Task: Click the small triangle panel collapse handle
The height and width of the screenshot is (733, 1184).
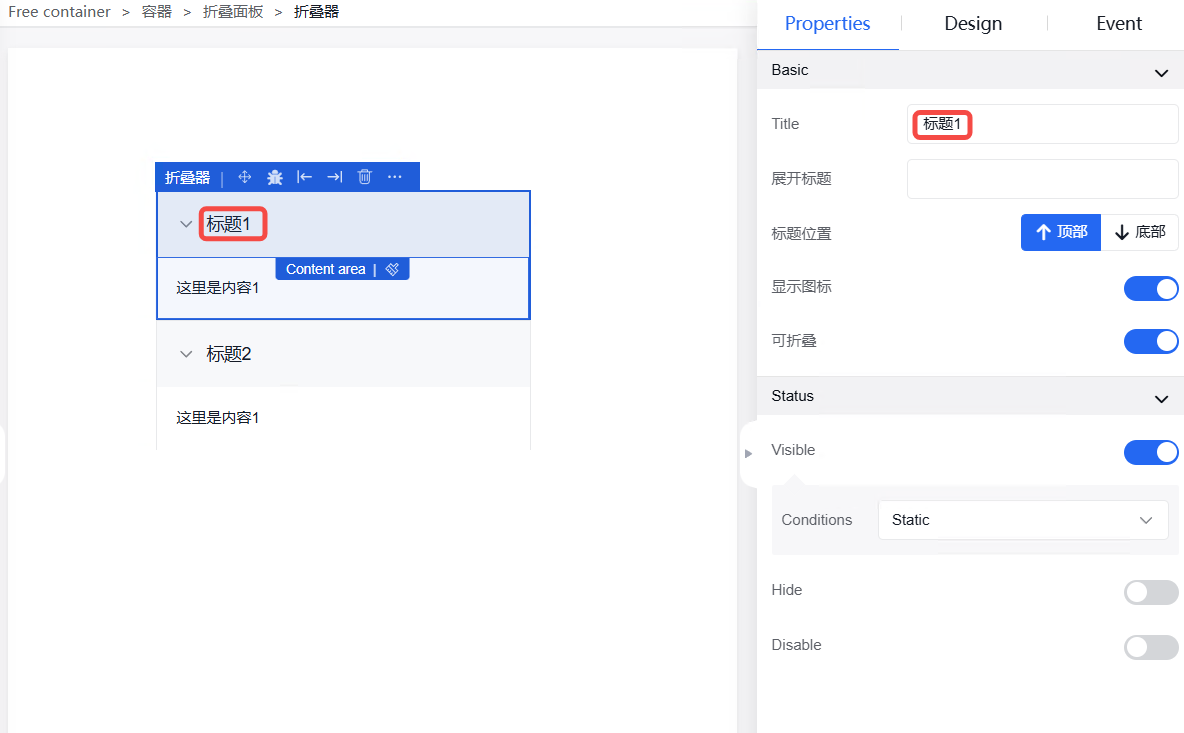Action: tap(748, 454)
